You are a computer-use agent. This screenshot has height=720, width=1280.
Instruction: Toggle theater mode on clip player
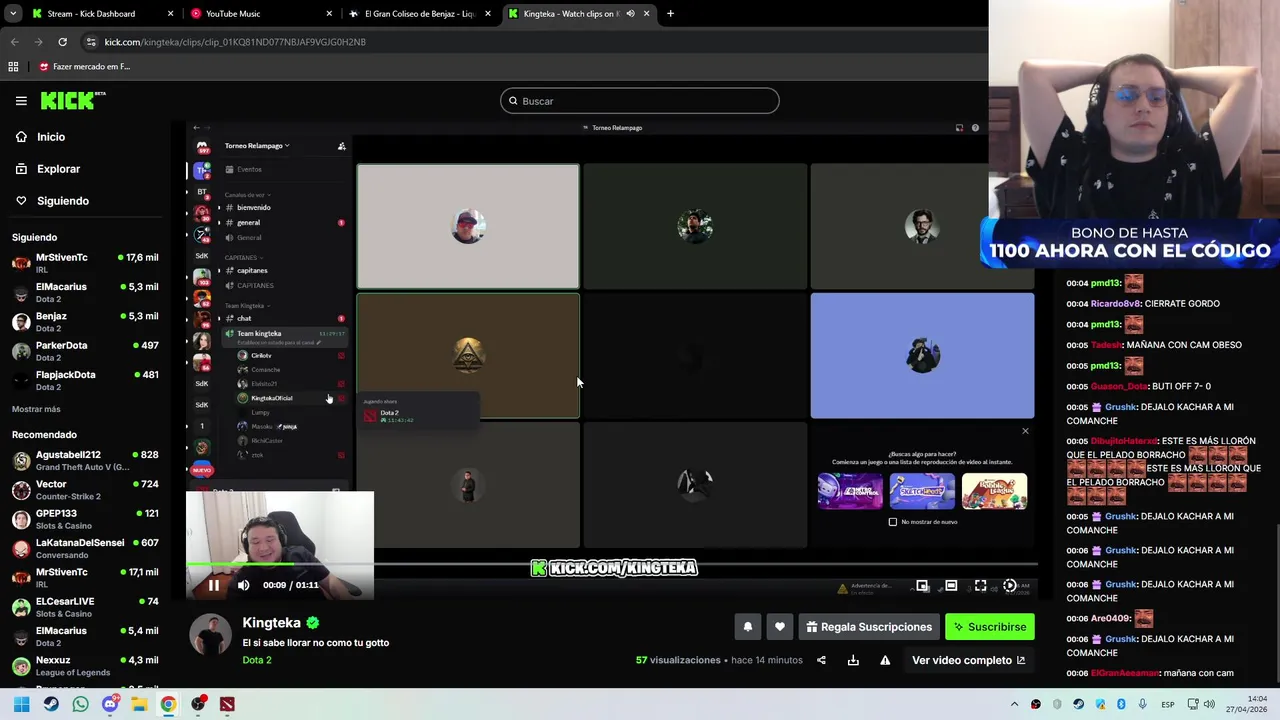pos(951,586)
